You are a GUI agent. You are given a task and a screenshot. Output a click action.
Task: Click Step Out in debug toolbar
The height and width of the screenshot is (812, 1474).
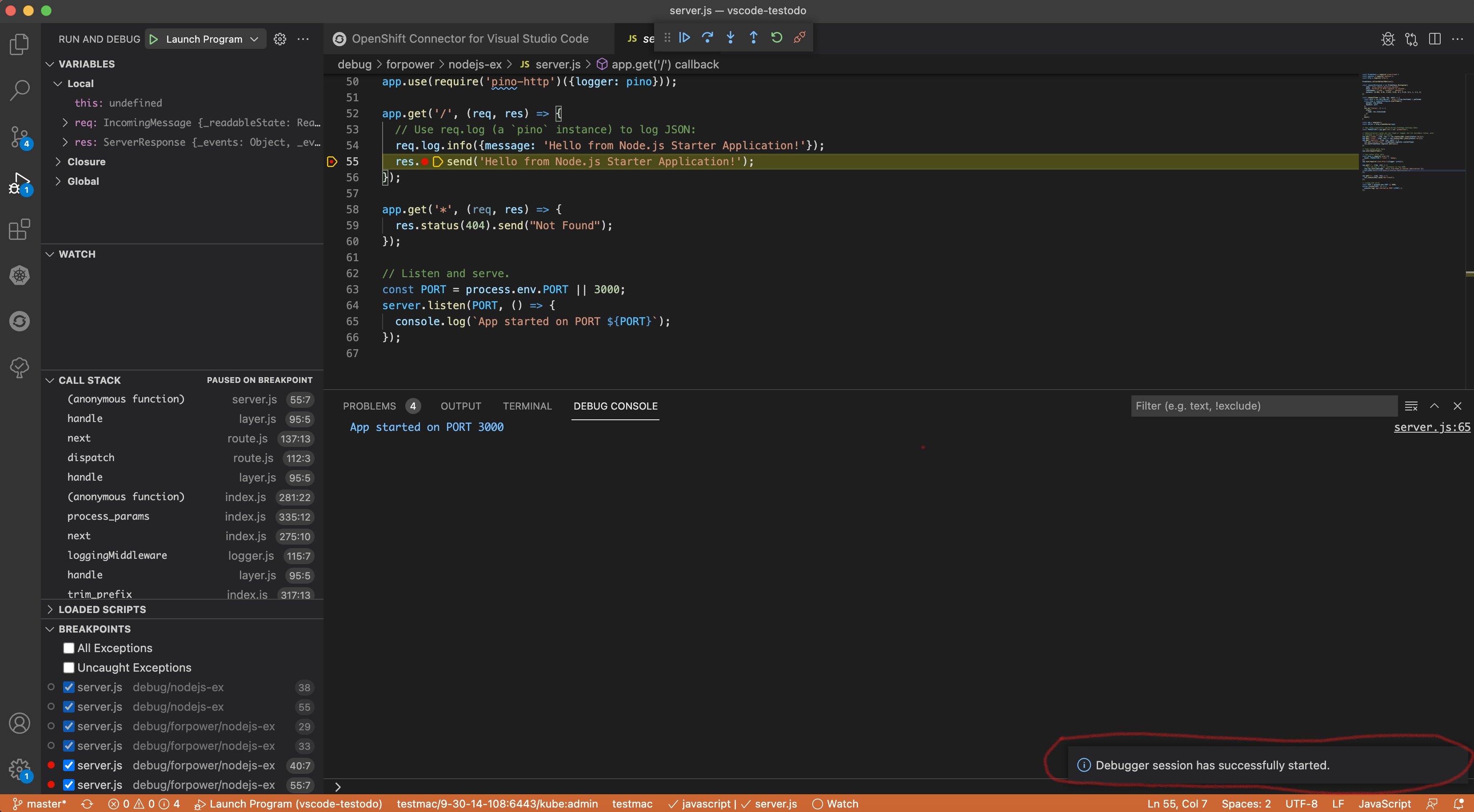coord(754,38)
